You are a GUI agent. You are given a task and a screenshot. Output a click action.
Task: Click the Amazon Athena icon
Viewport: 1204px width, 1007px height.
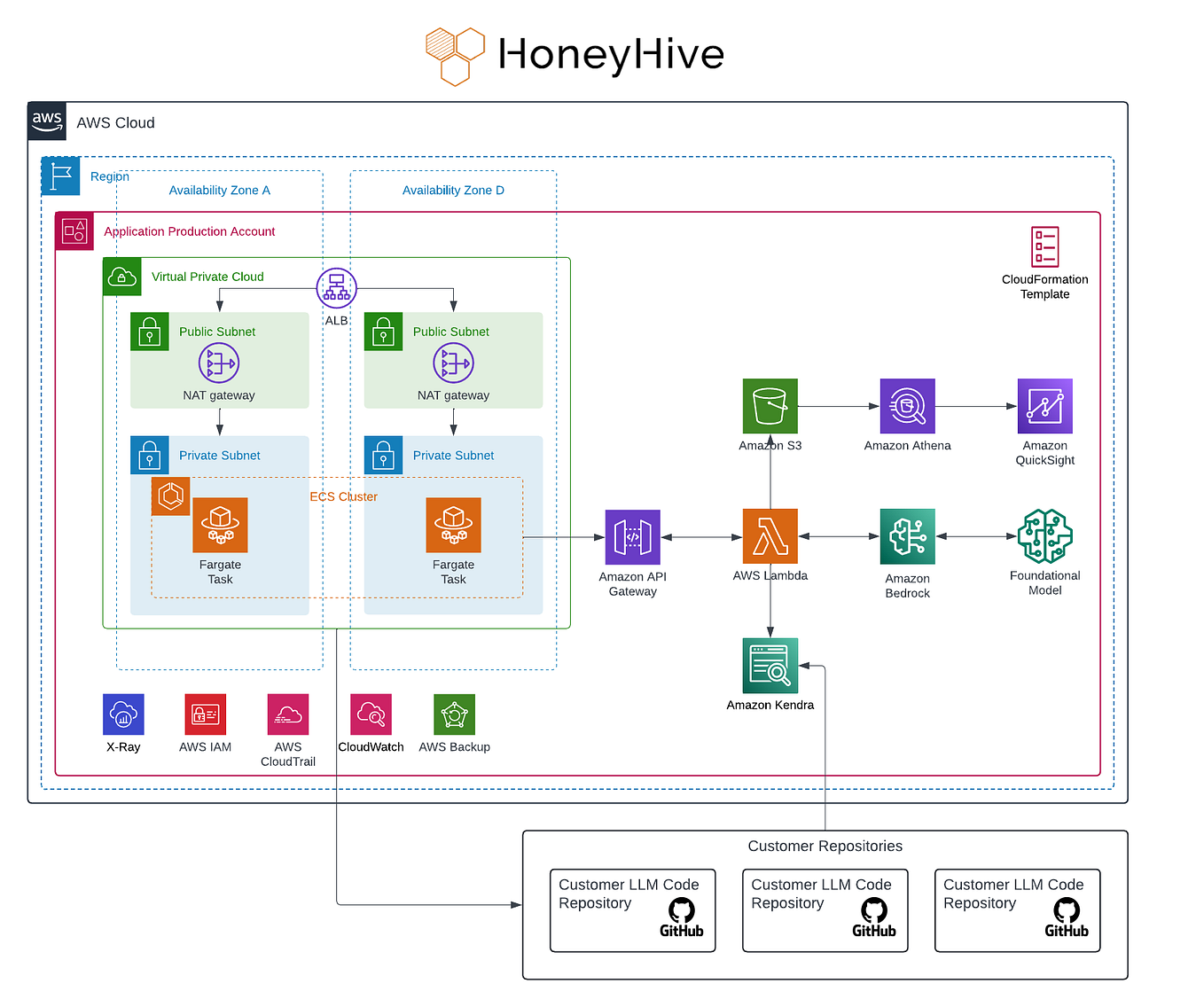[907, 405]
